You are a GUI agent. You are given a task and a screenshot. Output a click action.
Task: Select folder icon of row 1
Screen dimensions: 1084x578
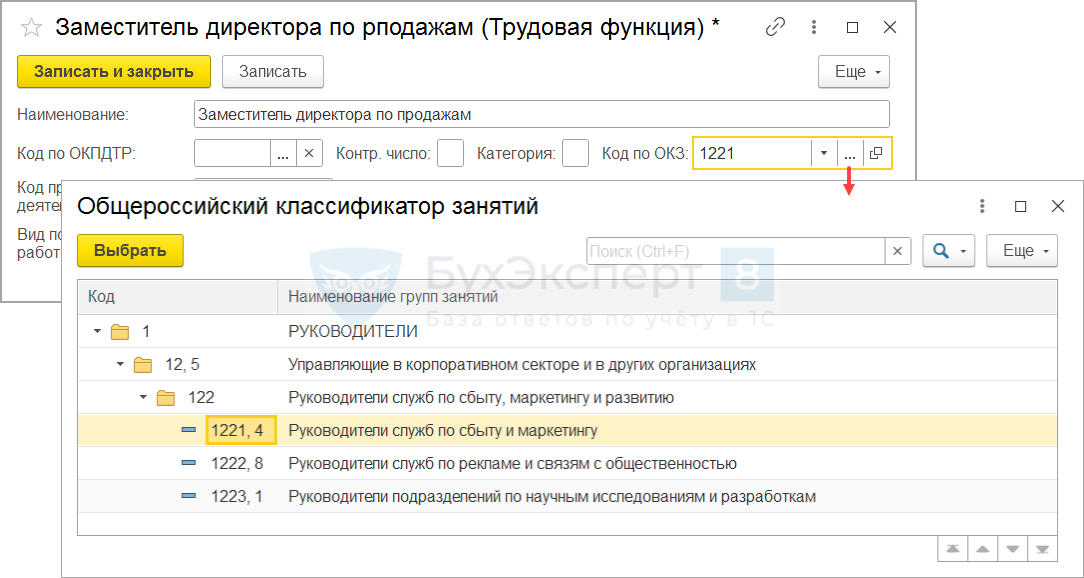[120, 332]
